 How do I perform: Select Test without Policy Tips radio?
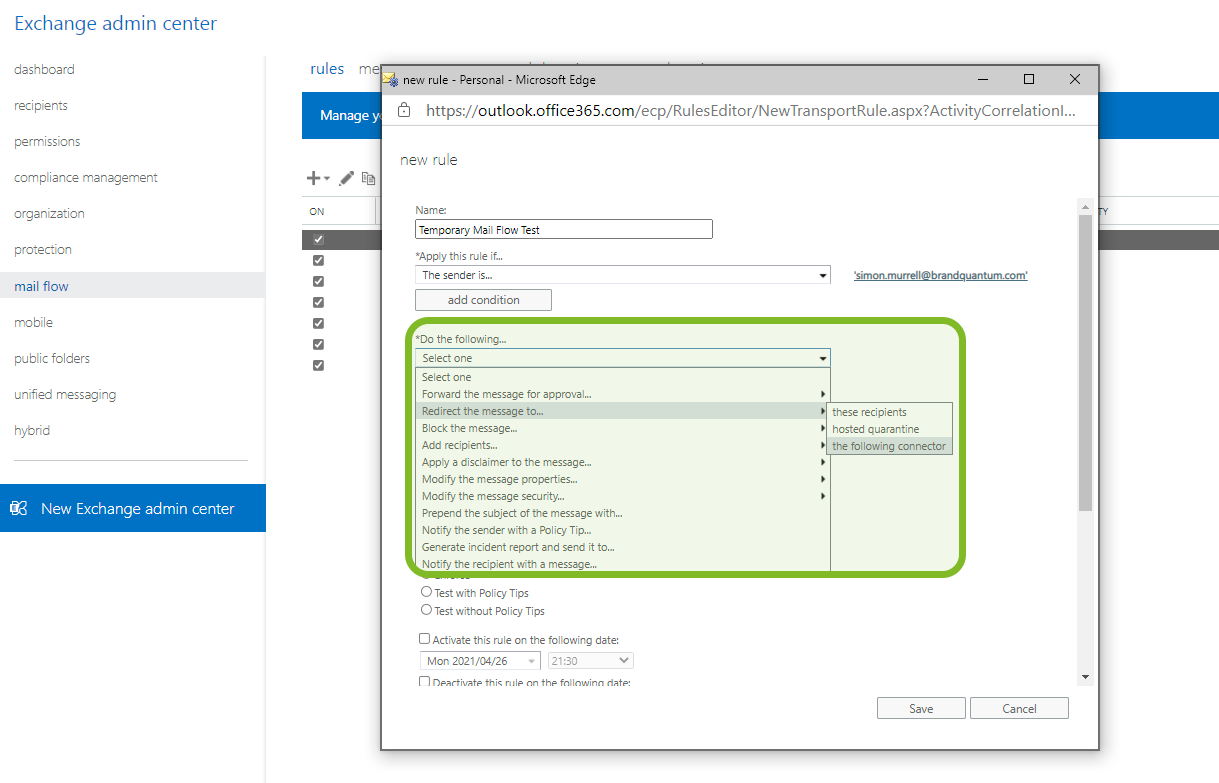(x=427, y=610)
